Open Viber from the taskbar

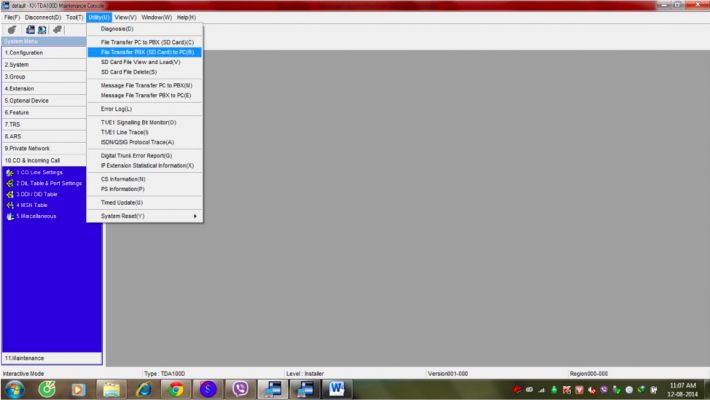tap(240, 389)
